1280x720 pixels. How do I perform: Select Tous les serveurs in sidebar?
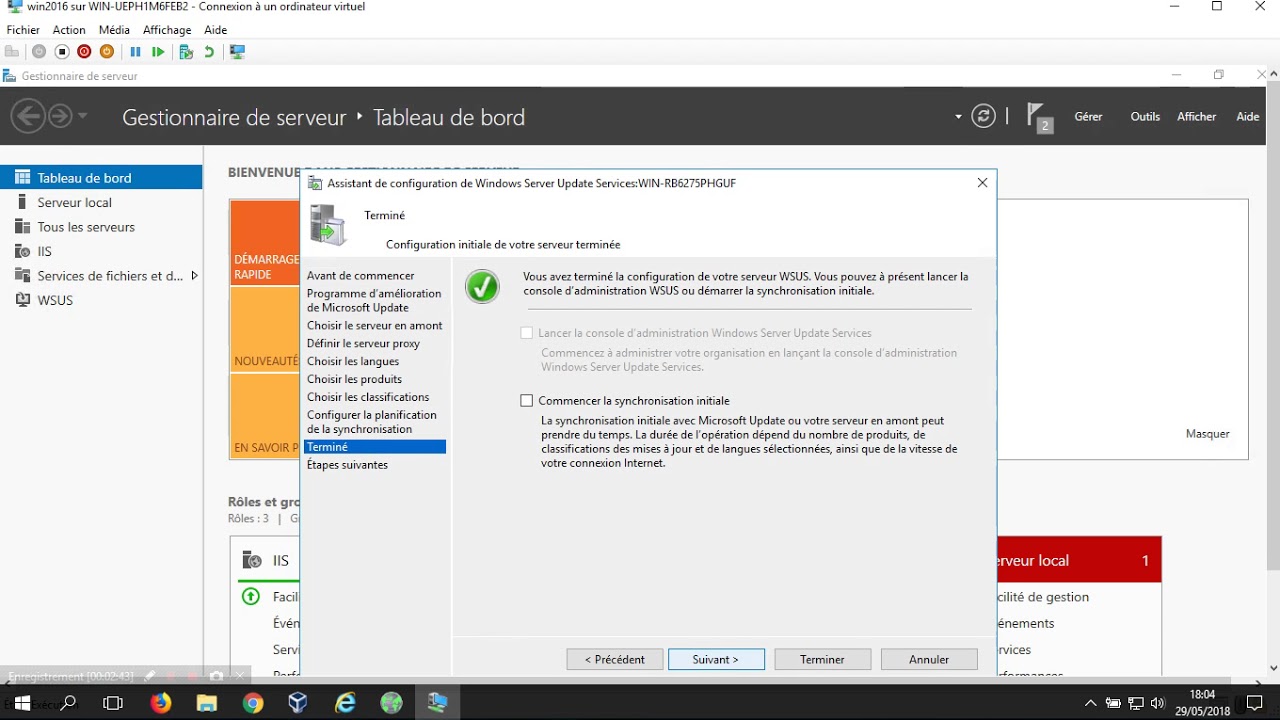click(x=101, y=227)
